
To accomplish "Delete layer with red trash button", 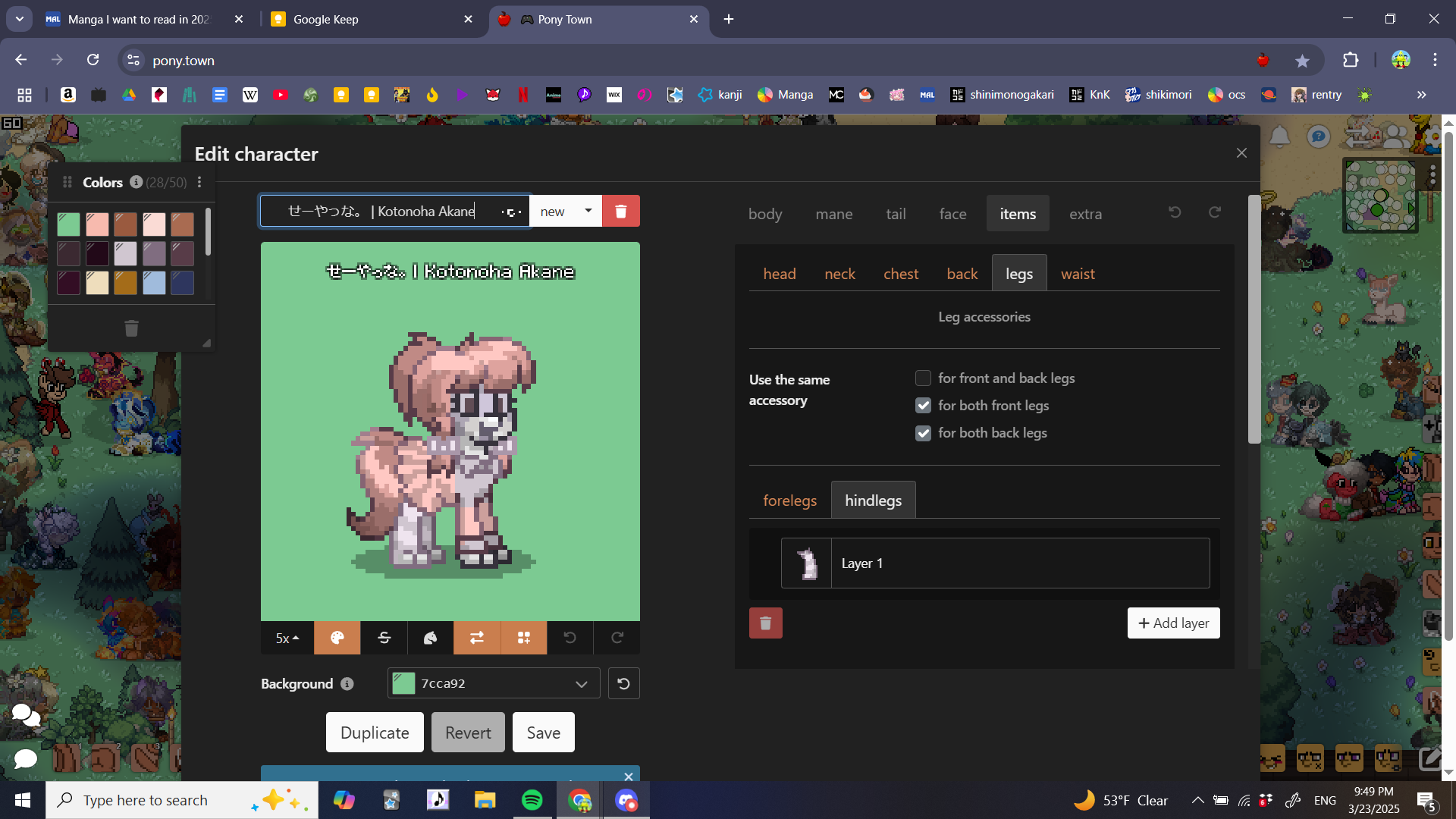I will coord(765,623).
